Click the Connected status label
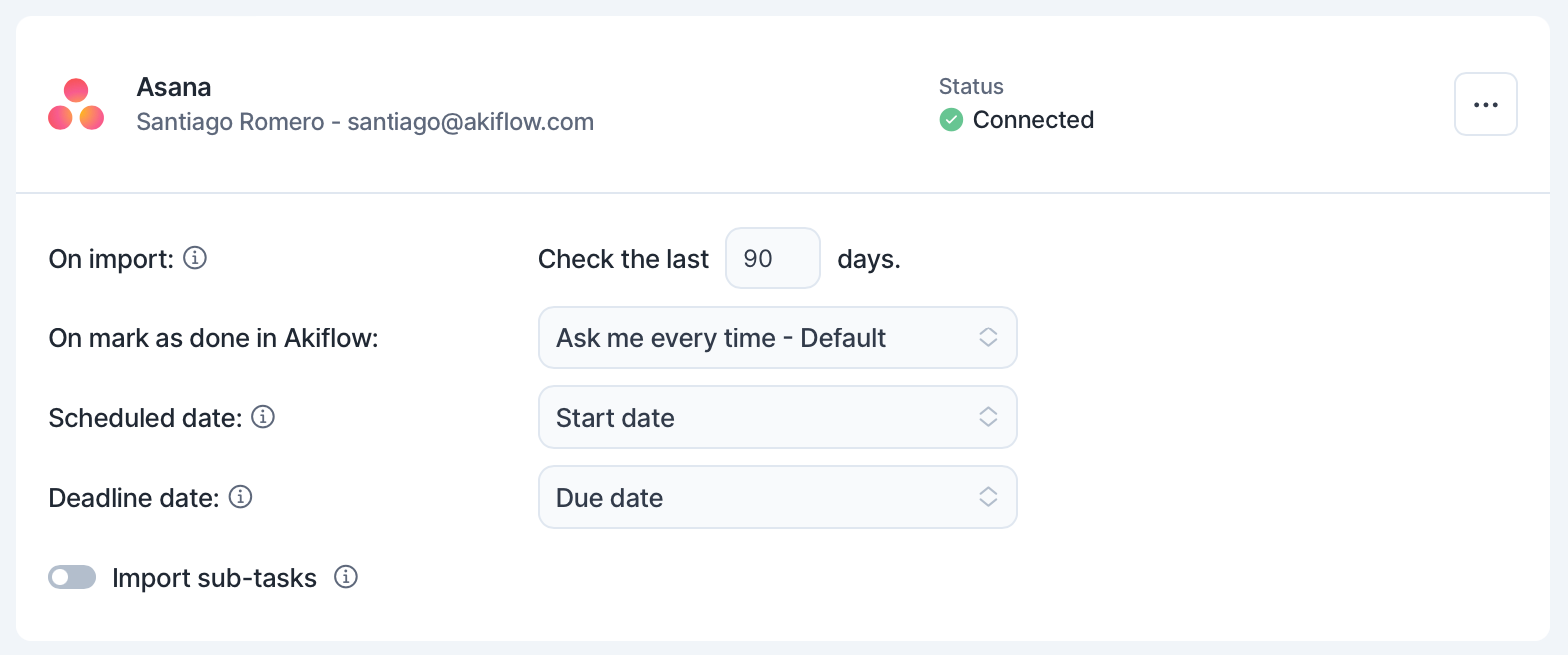 point(1033,120)
